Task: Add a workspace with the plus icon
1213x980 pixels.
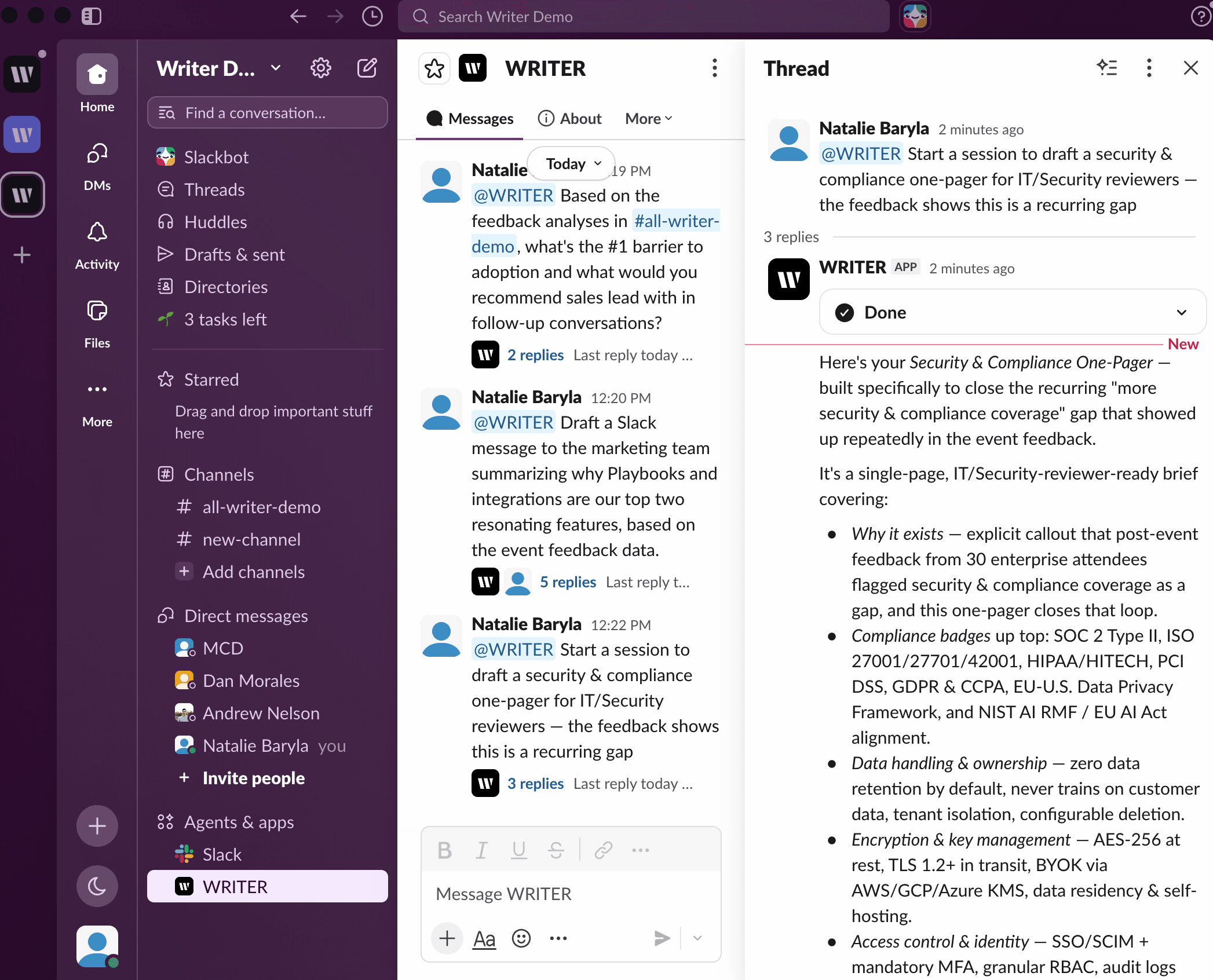Action: [22, 255]
